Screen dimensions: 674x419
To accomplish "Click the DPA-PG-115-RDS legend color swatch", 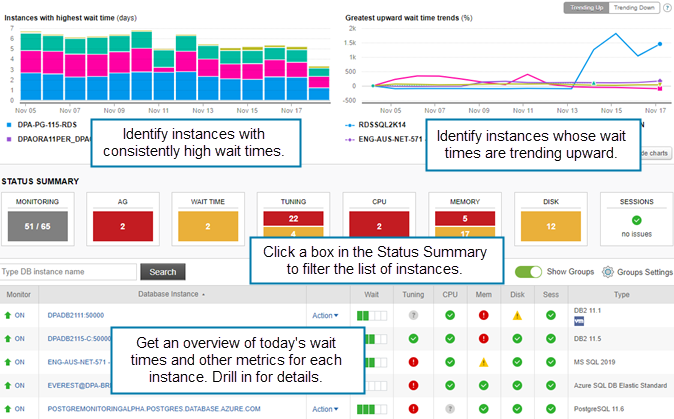I will (11, 125).
